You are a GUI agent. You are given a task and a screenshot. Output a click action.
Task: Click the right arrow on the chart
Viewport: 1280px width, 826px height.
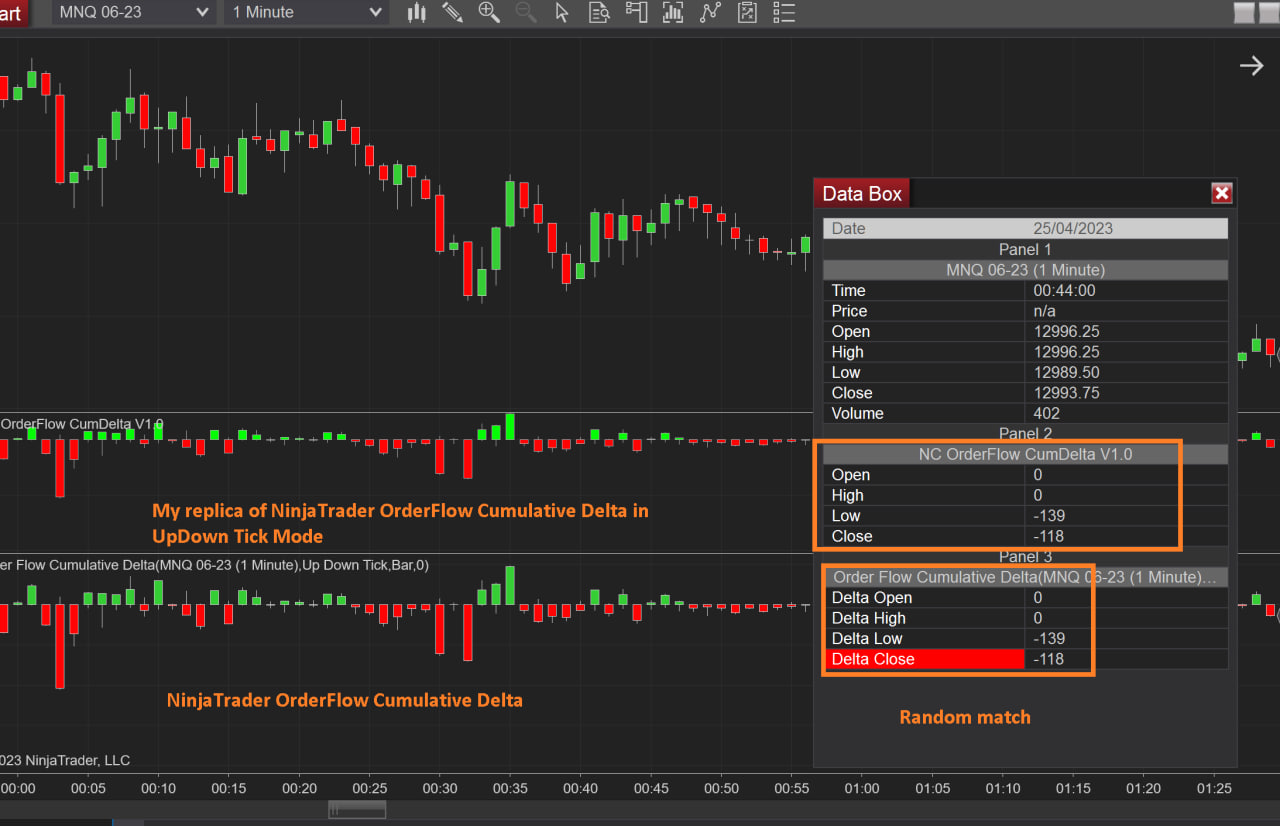1251,65
